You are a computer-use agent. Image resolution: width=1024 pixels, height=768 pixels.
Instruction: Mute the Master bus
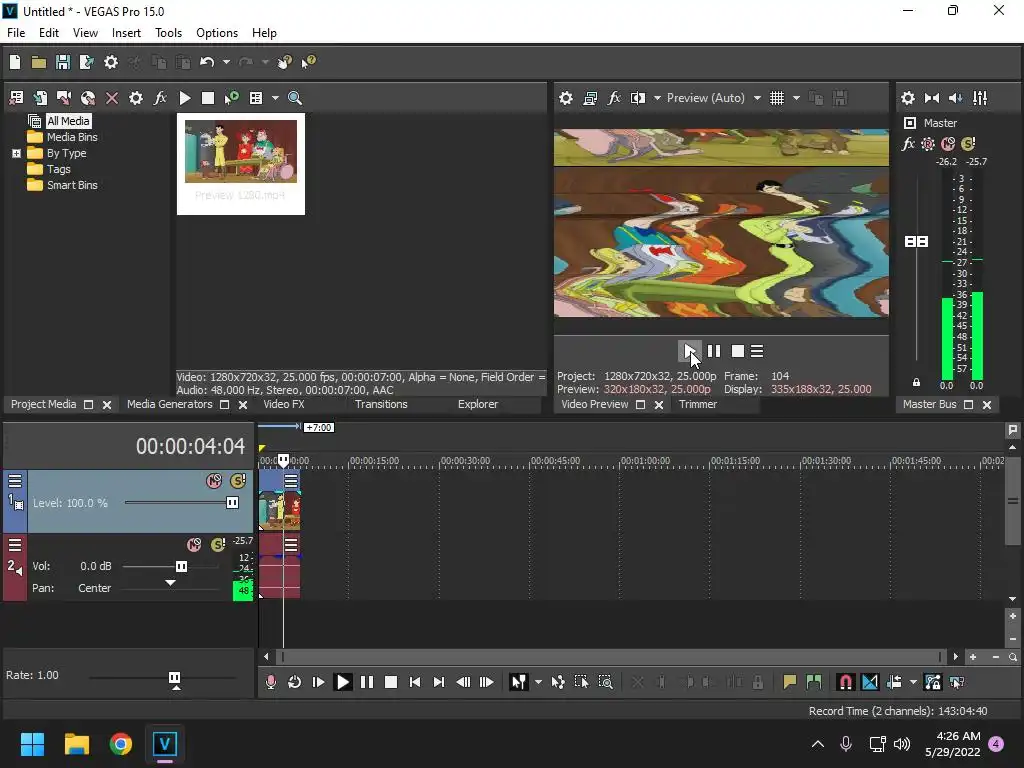[x=948, y=144]
